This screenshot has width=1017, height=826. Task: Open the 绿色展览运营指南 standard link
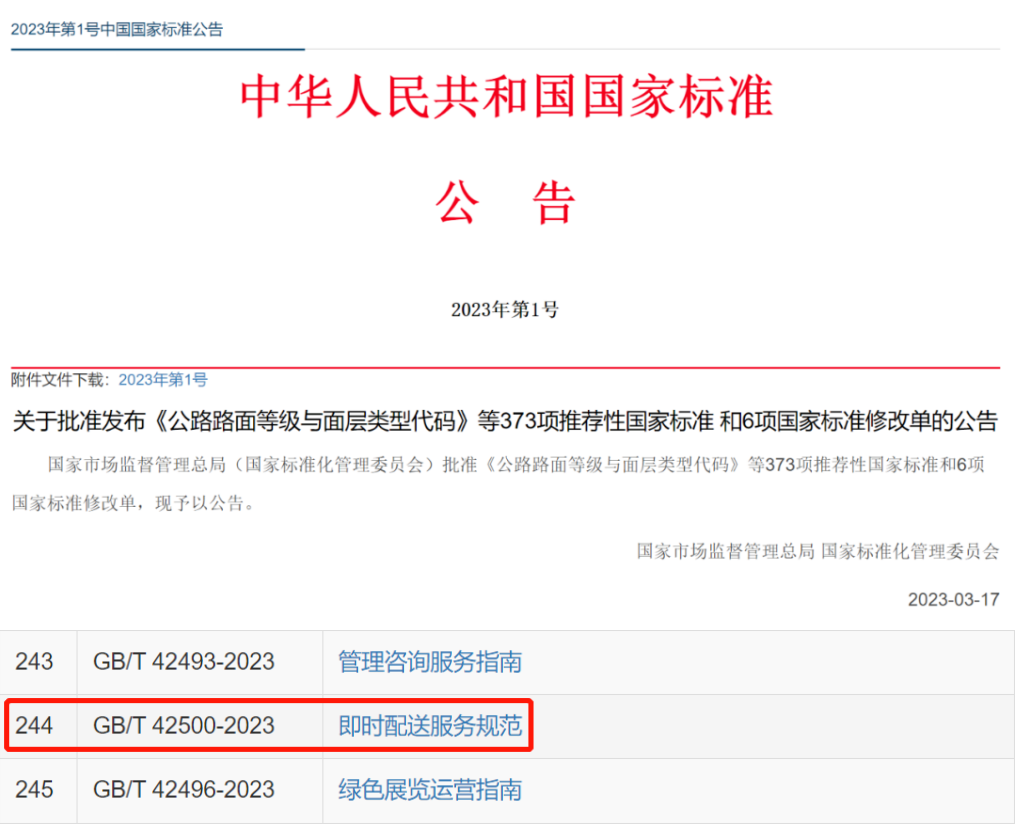430,789
